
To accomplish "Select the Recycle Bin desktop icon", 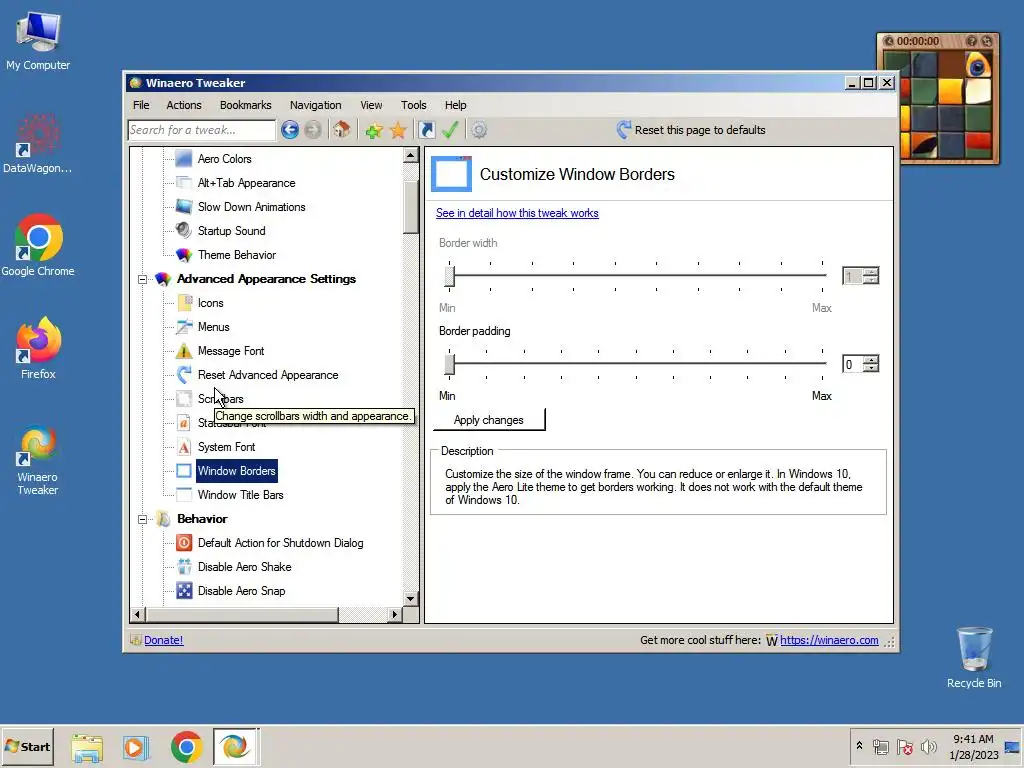I will click(974, 658).
